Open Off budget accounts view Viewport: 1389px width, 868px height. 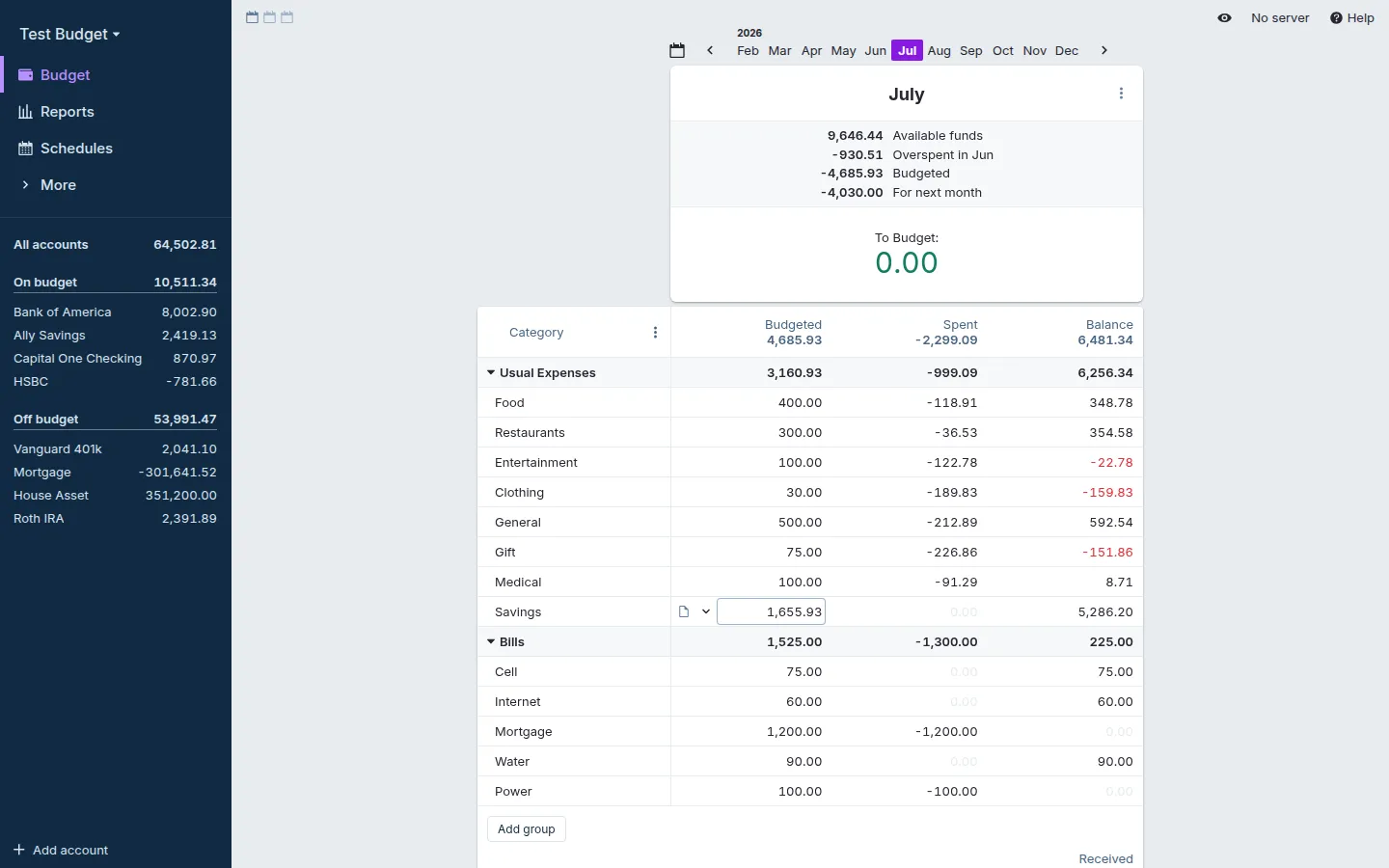[115, 420]
